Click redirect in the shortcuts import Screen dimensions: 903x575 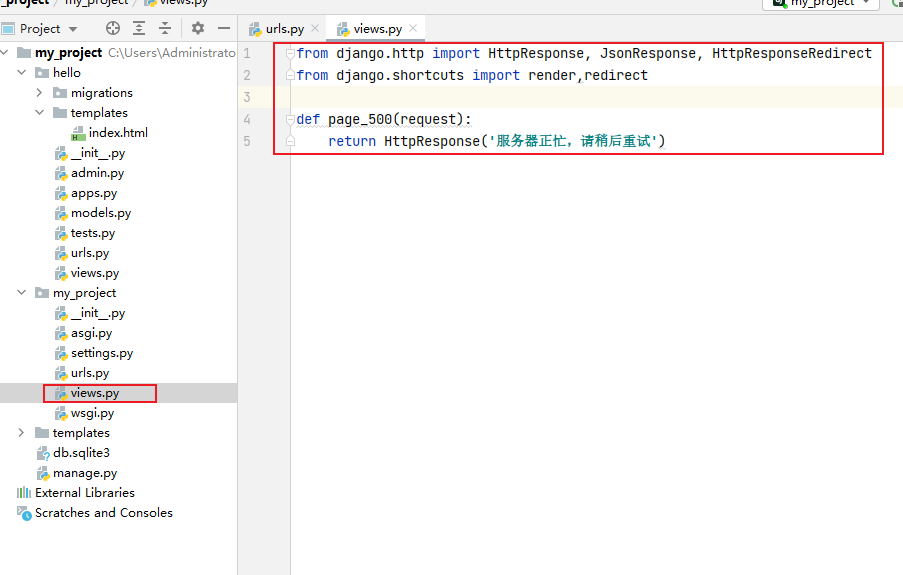(616, 75)
